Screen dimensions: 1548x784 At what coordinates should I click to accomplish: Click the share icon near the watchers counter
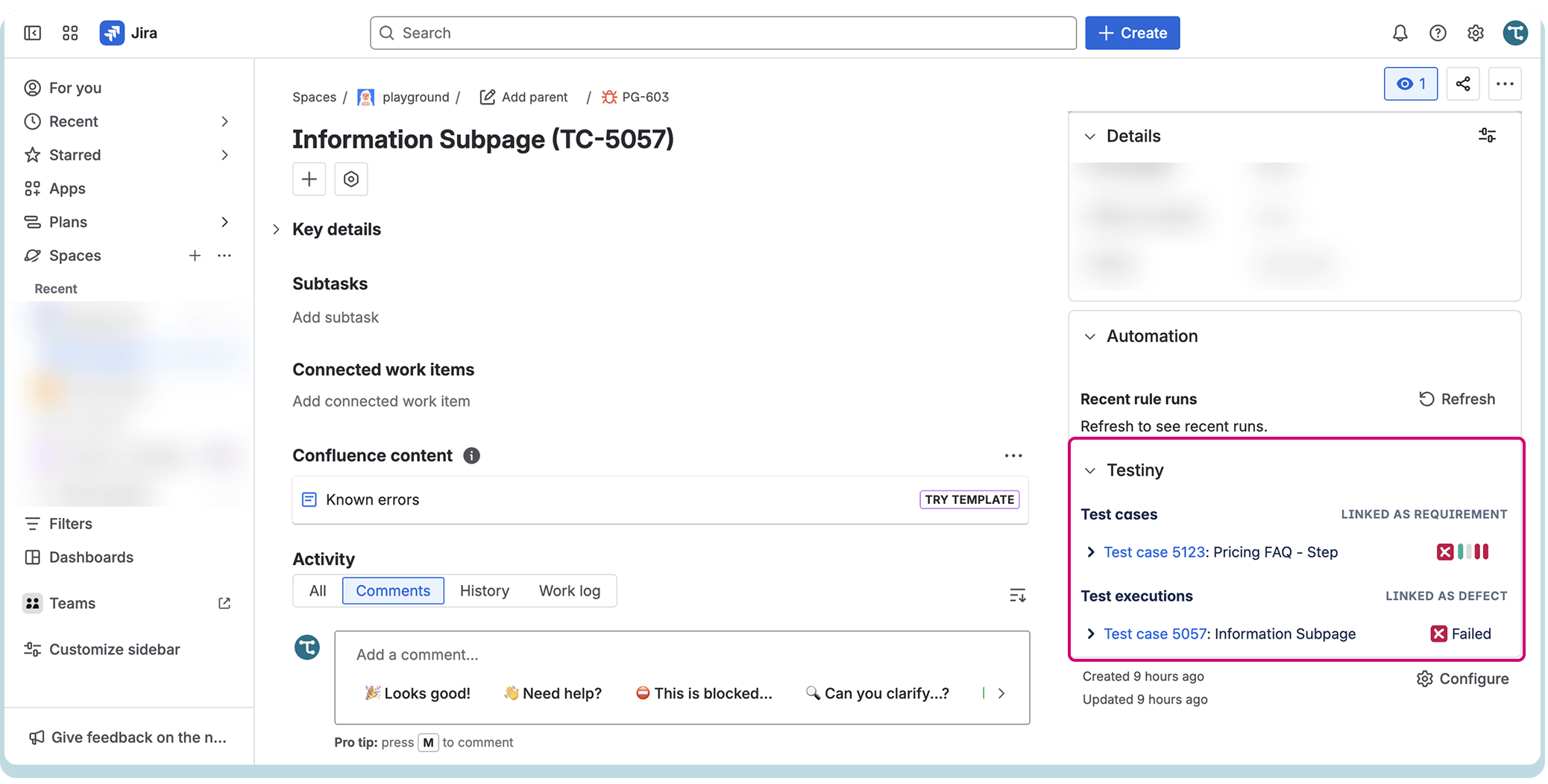(1463, 83)
